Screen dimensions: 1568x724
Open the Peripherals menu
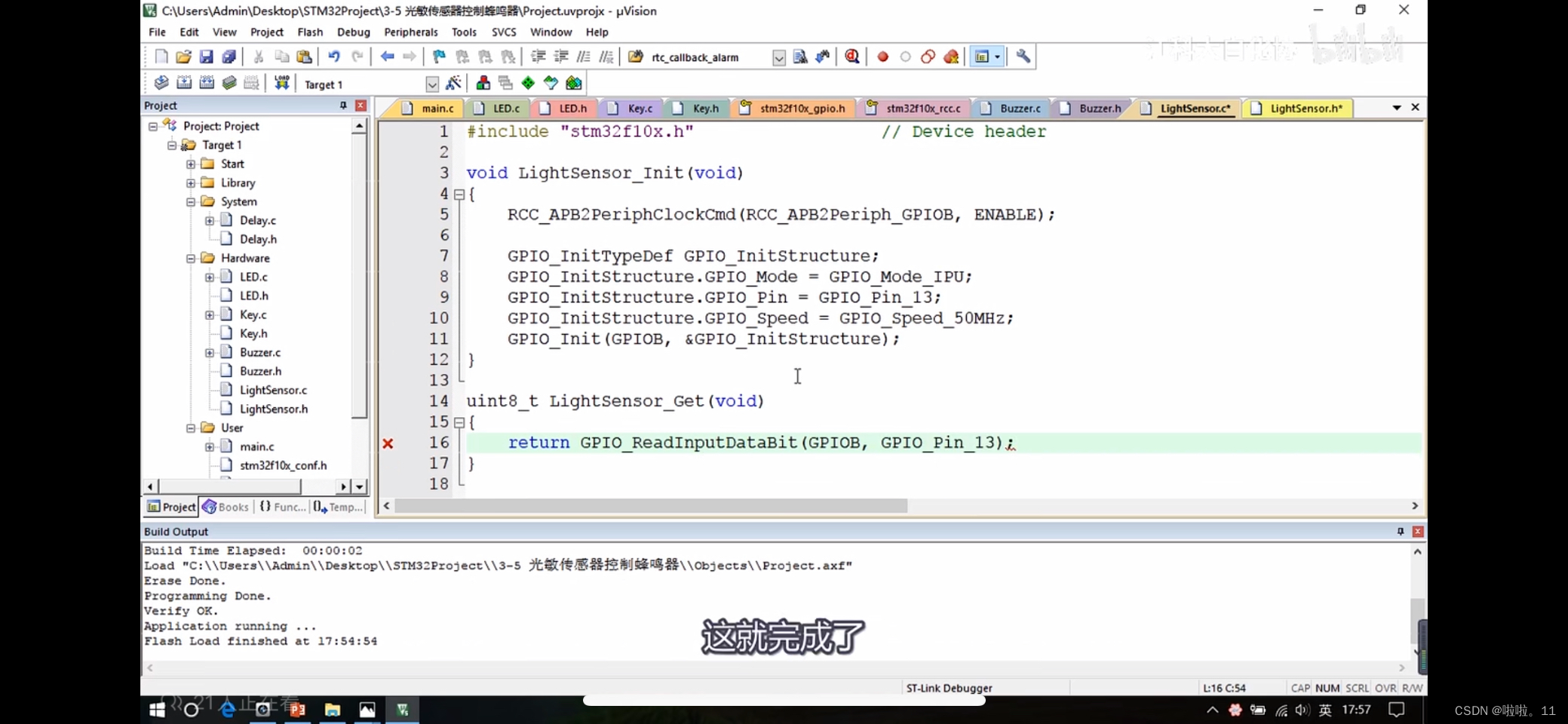pyautogui.click(x=411, y=32)
